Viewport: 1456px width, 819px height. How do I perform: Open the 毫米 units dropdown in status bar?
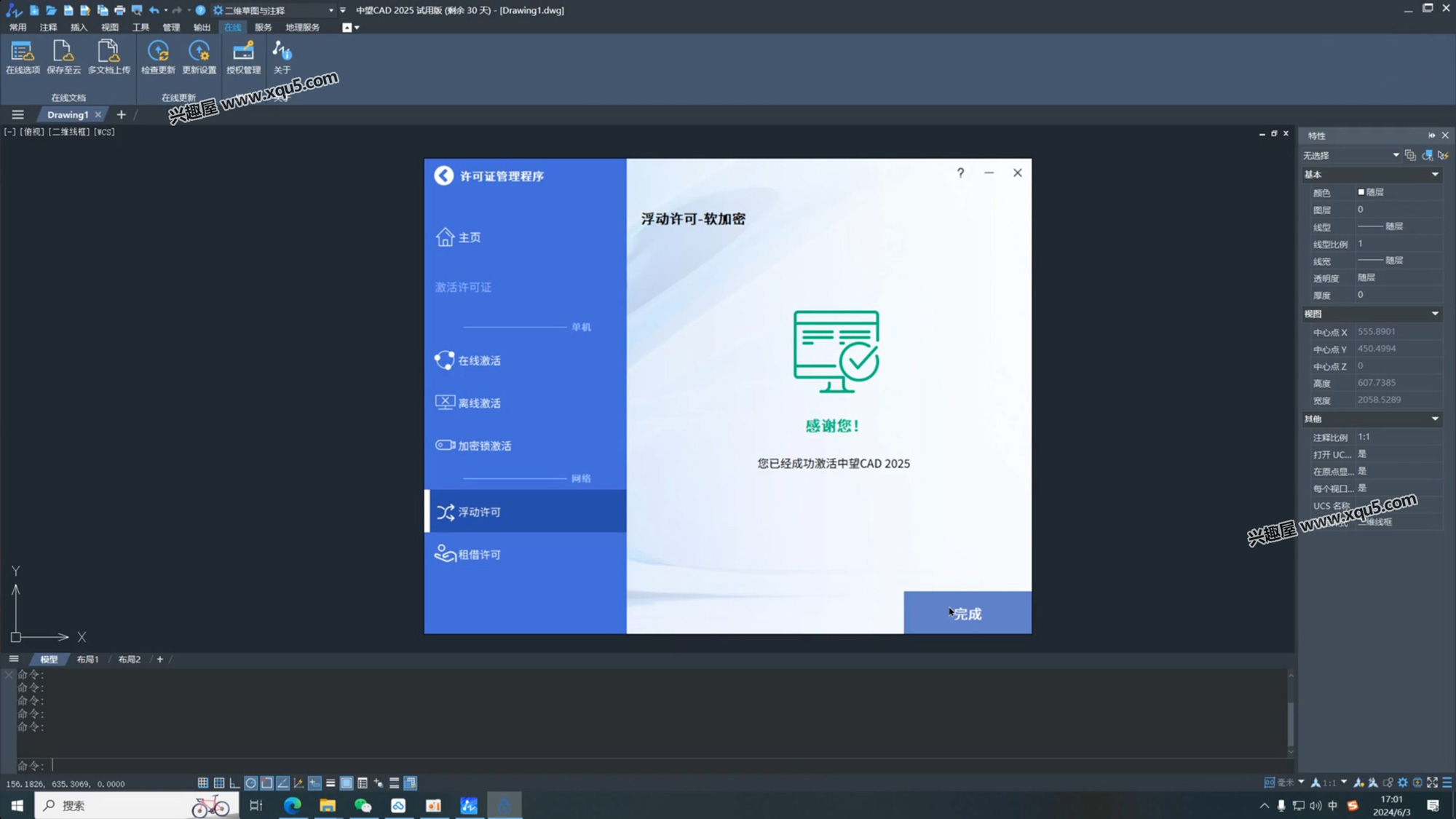pyautogui.click(x=1301, y=783)
